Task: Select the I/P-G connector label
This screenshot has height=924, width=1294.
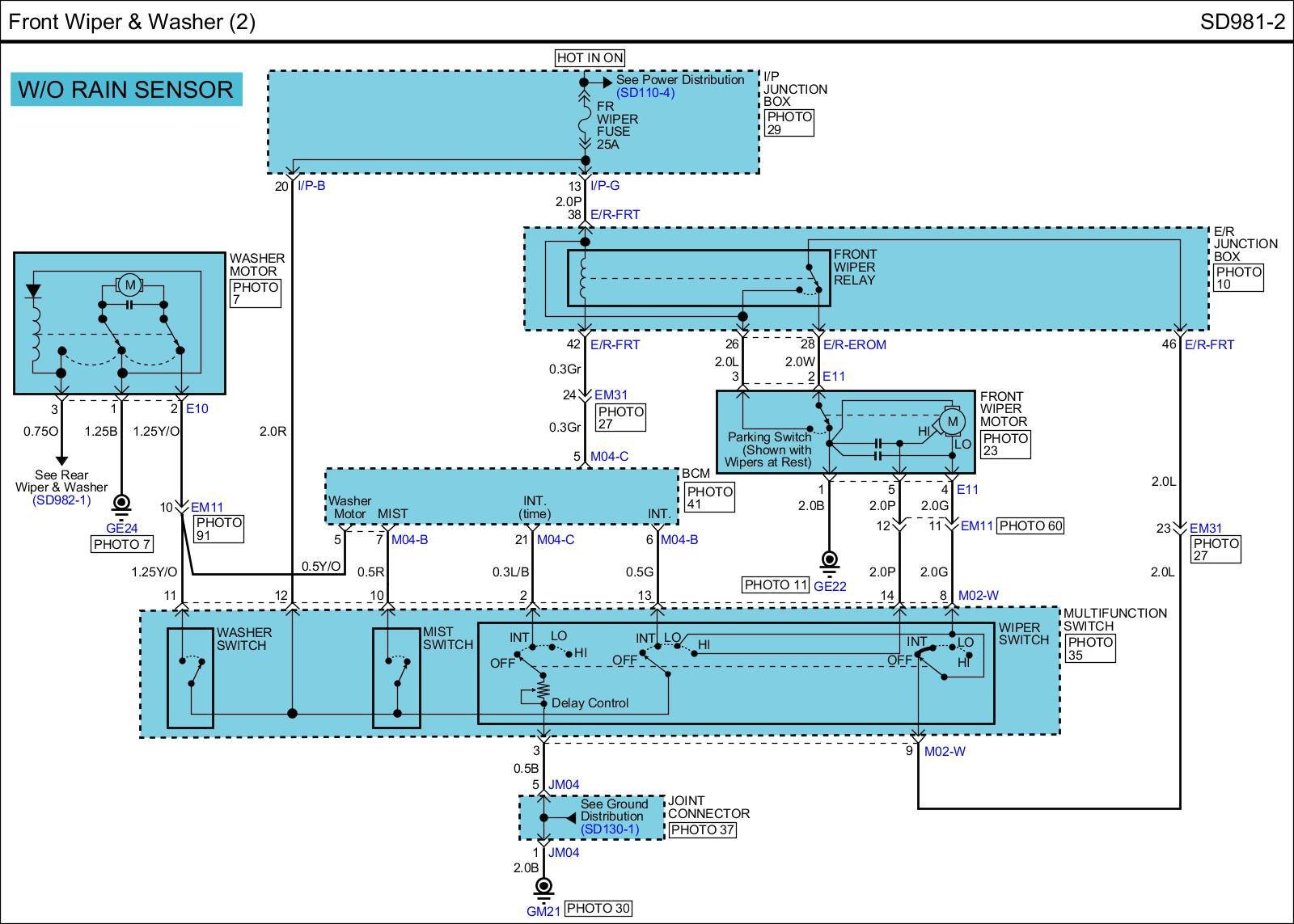Action: (x=605, y=186)
